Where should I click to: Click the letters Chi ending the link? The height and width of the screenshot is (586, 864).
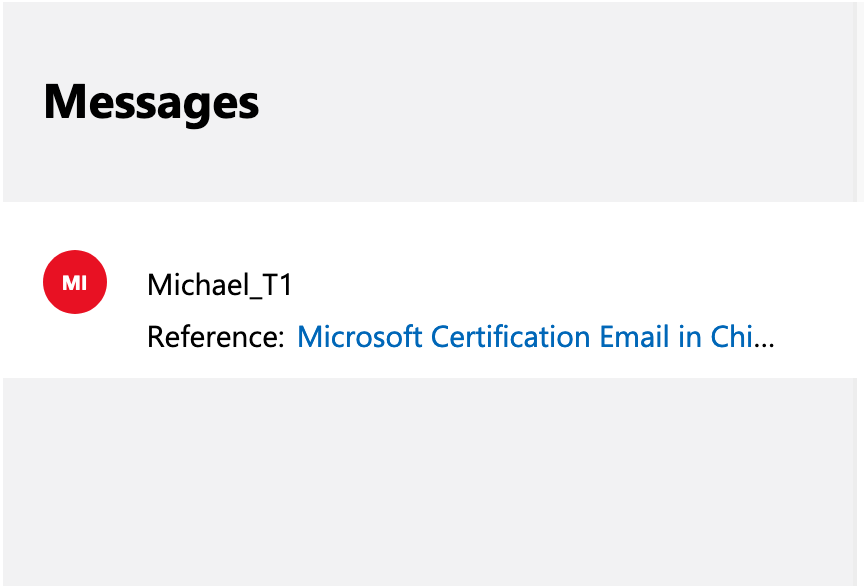(732, 337)
